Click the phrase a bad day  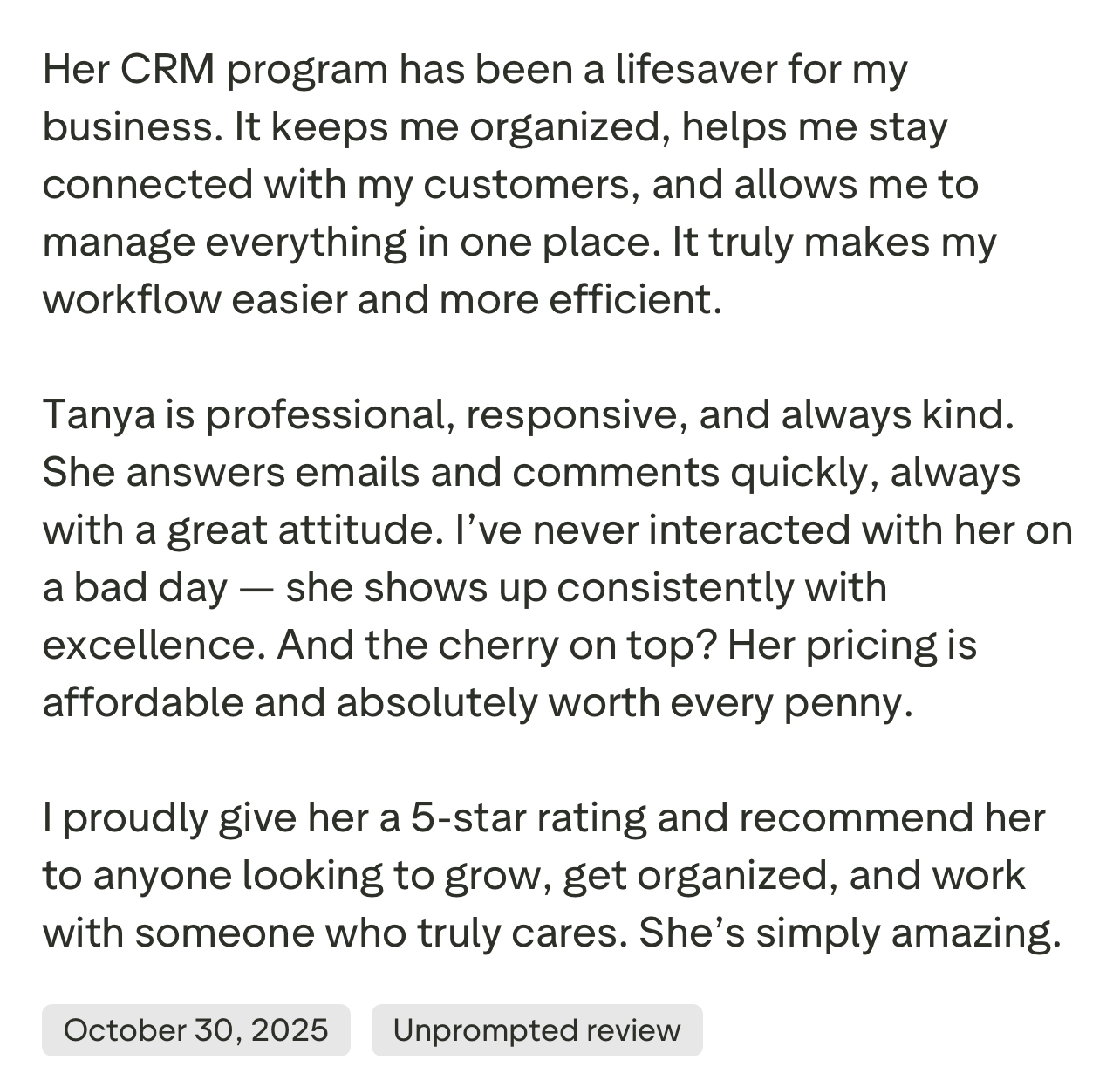pos(135,588)
